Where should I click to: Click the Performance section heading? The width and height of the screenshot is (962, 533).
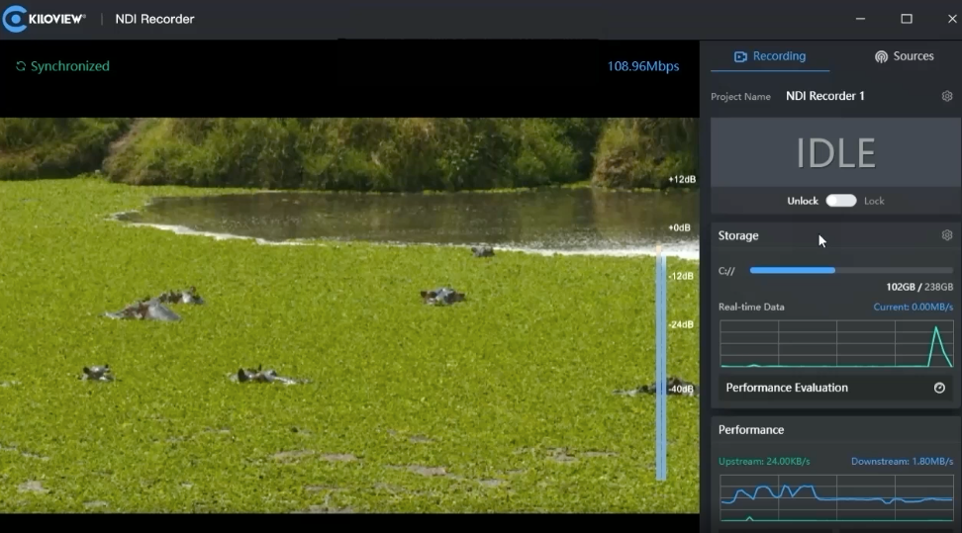[751, 430]
